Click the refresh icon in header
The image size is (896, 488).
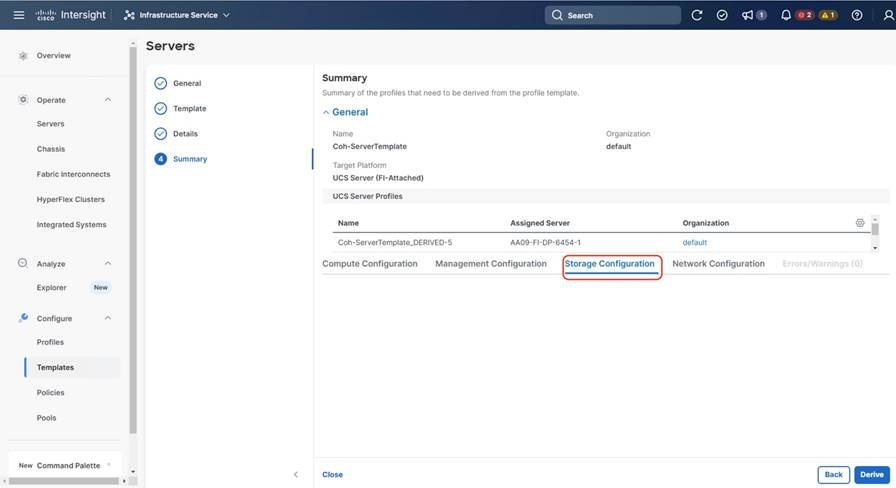pos(697,15)
